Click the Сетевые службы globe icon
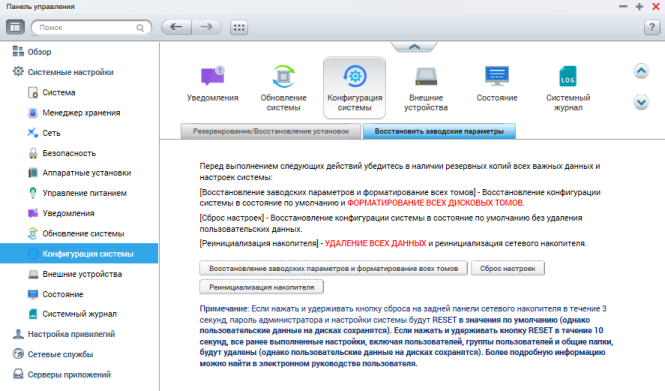The width and height of the screenshot is (665, 391). click(x=18, y=354)
